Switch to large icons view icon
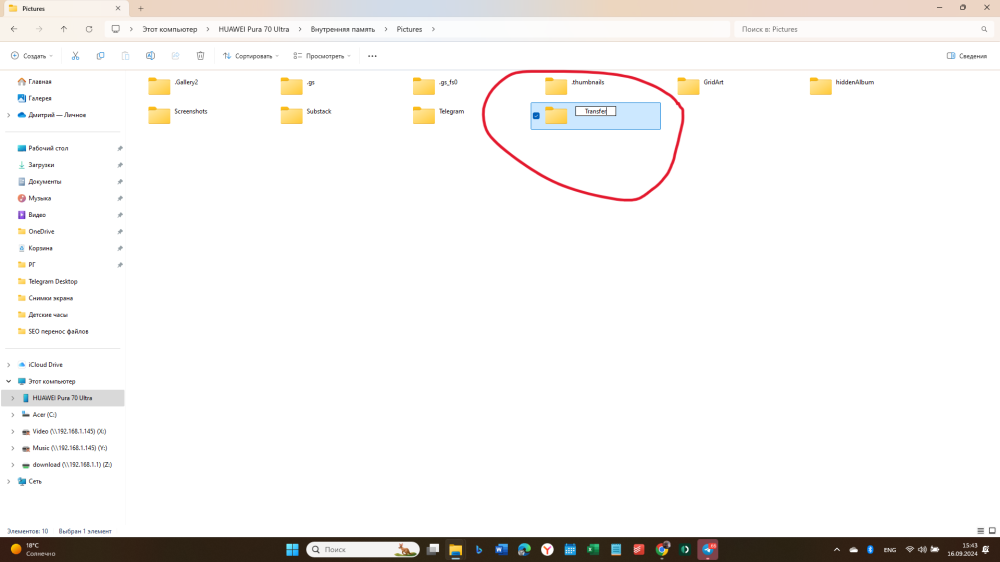 [x=992, y=531]
